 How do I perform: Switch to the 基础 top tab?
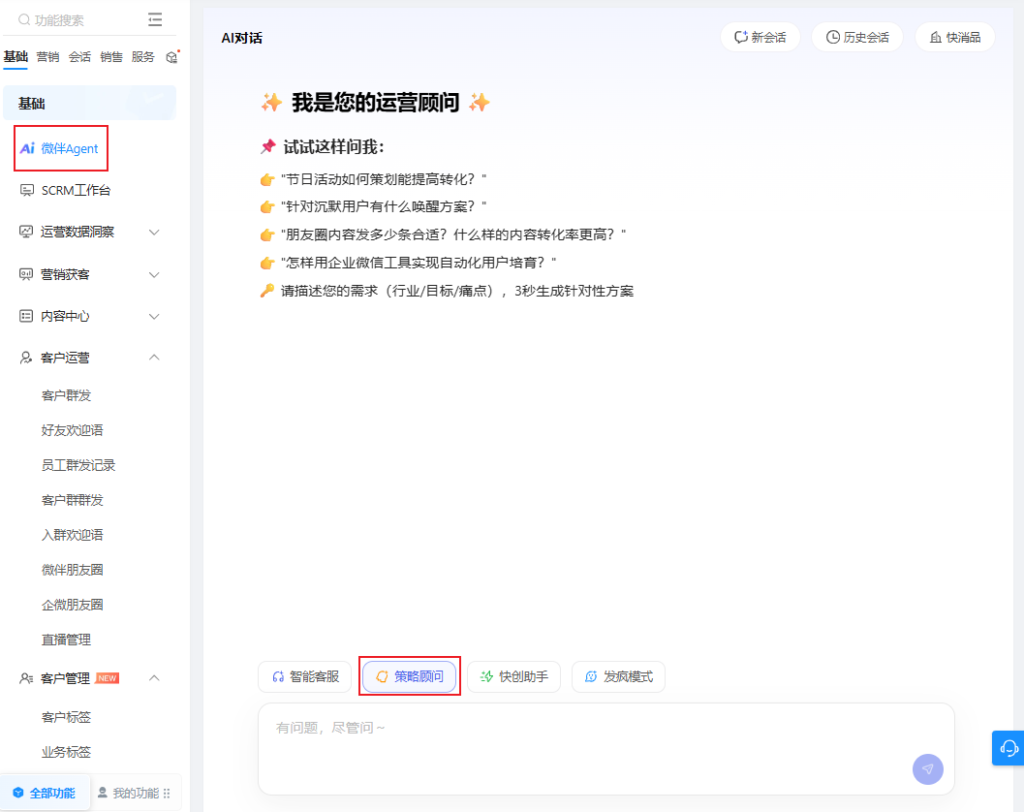point(16,57)
